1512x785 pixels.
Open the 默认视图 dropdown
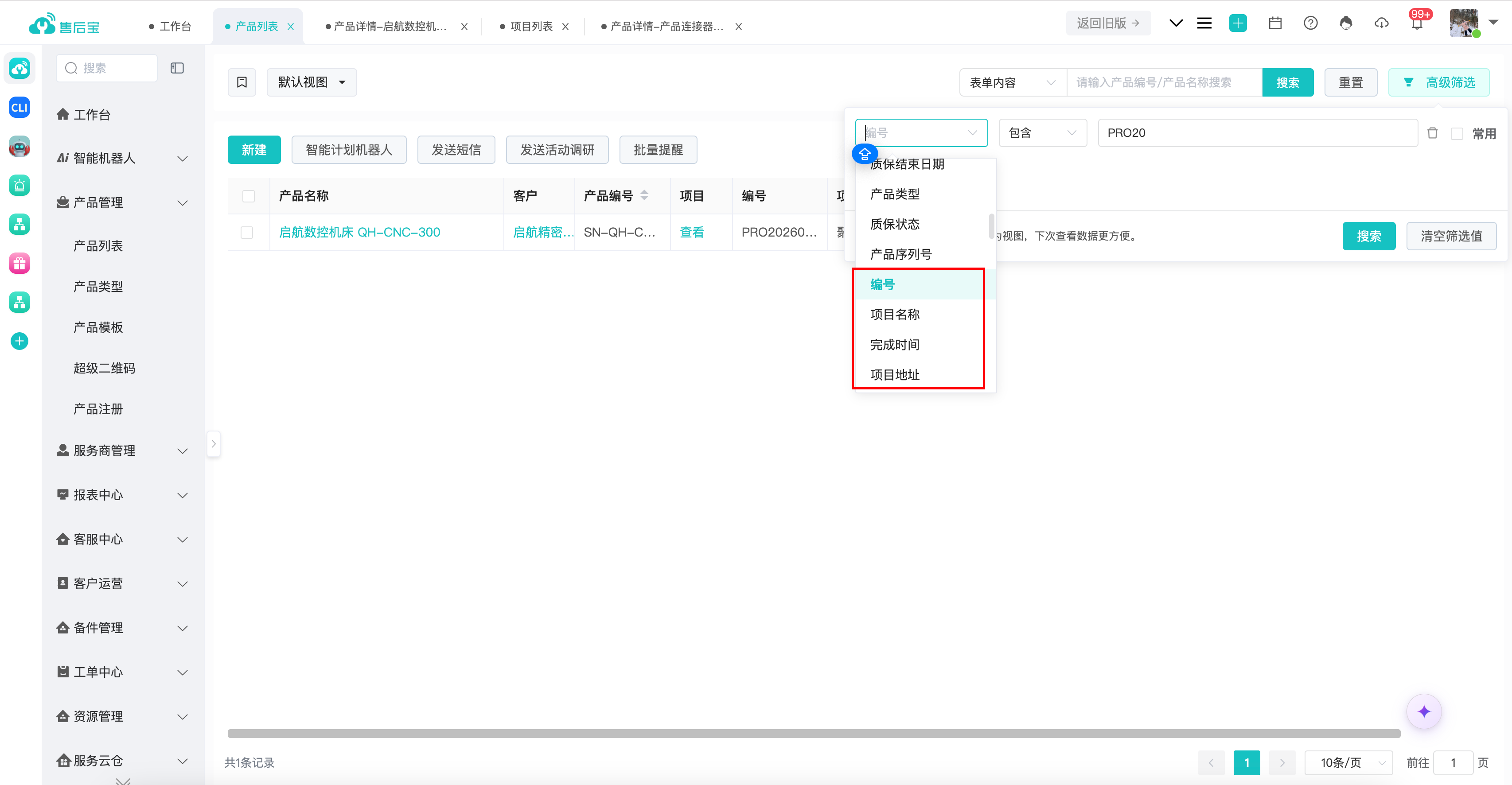click(x=312, y=82)
